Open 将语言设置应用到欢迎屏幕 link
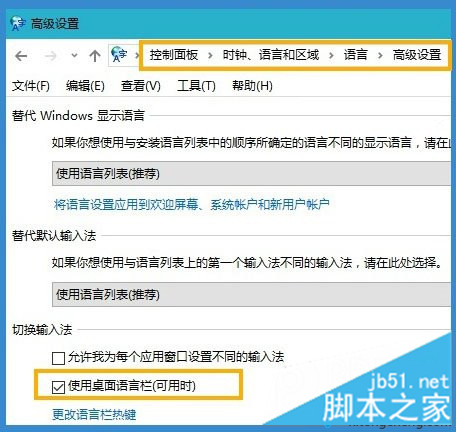Viewport: 456px width, 432px height. coord(192,204)
